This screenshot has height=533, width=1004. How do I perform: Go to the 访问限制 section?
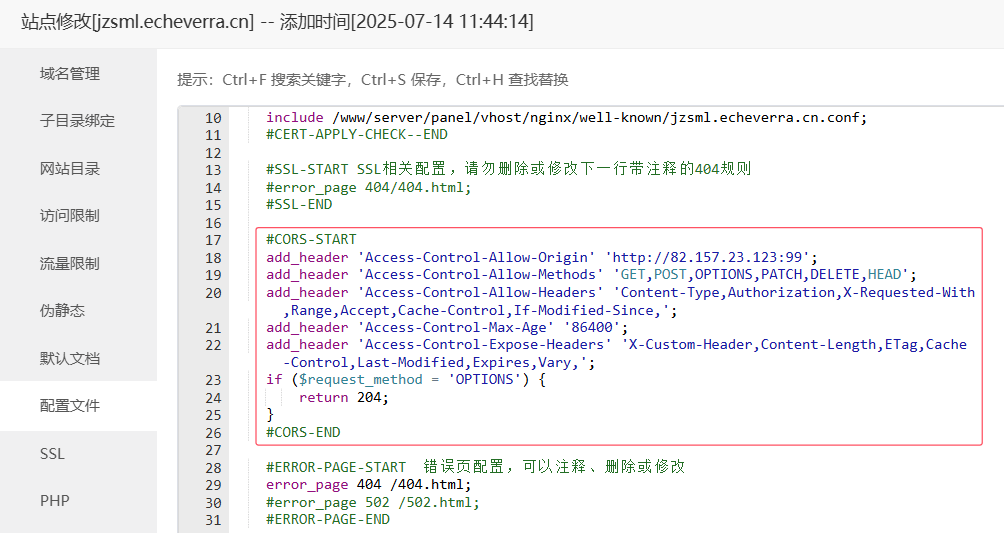[70, 216]
